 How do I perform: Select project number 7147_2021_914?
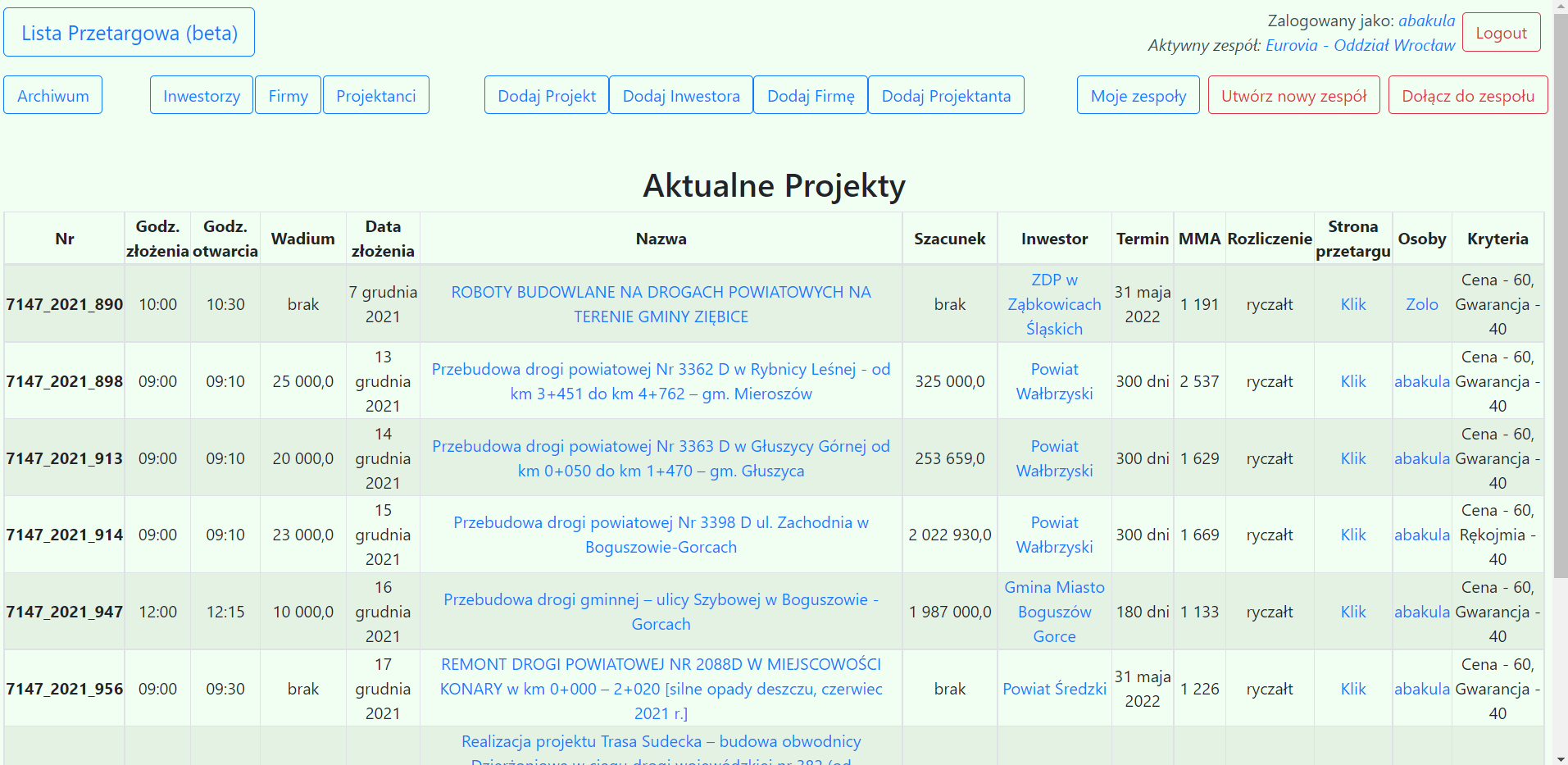tap(64, 535)
